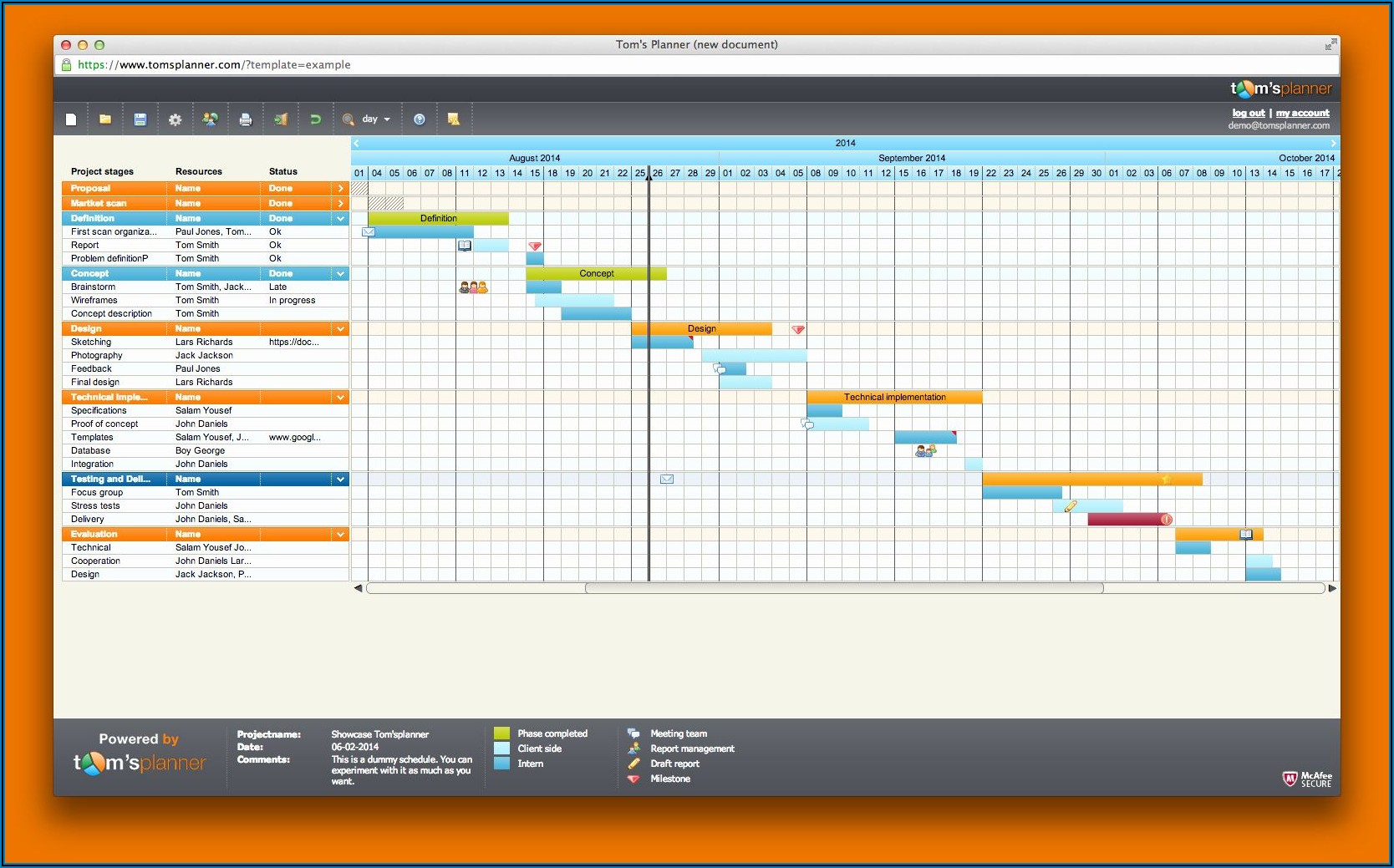Open the my account link
The height and width of the screenshot is (868, 1394).
tap(1302, 113)
